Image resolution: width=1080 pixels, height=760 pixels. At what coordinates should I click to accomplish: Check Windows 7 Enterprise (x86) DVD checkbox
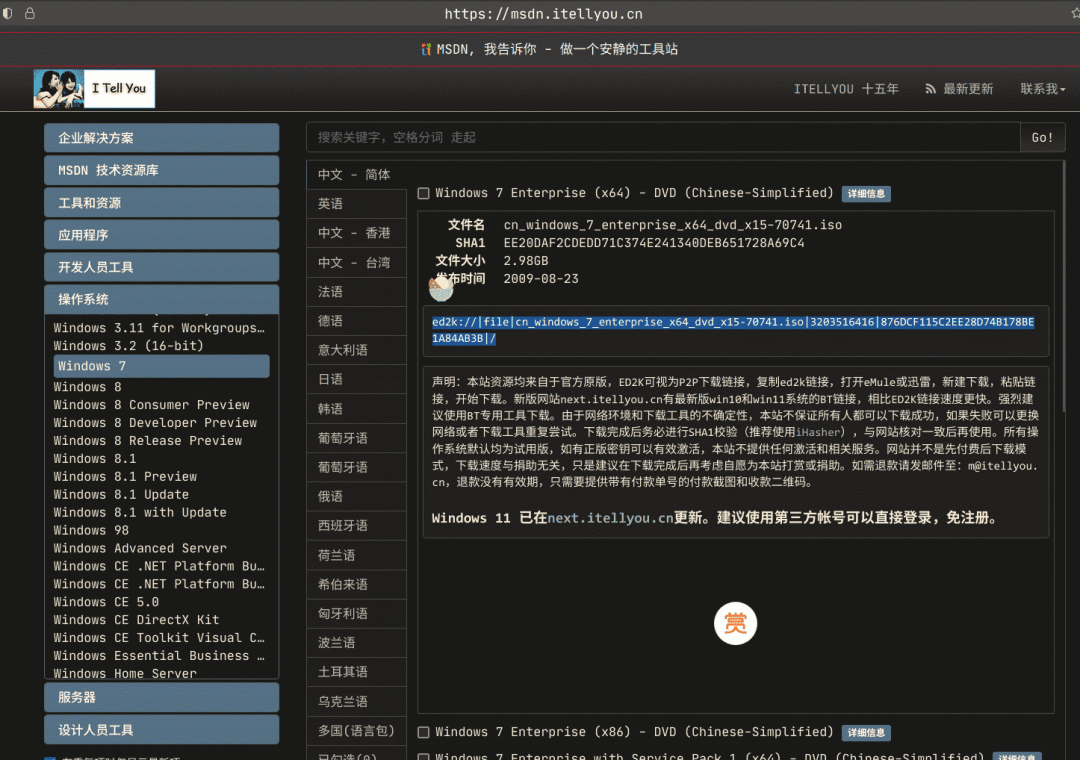click(x=424, y=732)
